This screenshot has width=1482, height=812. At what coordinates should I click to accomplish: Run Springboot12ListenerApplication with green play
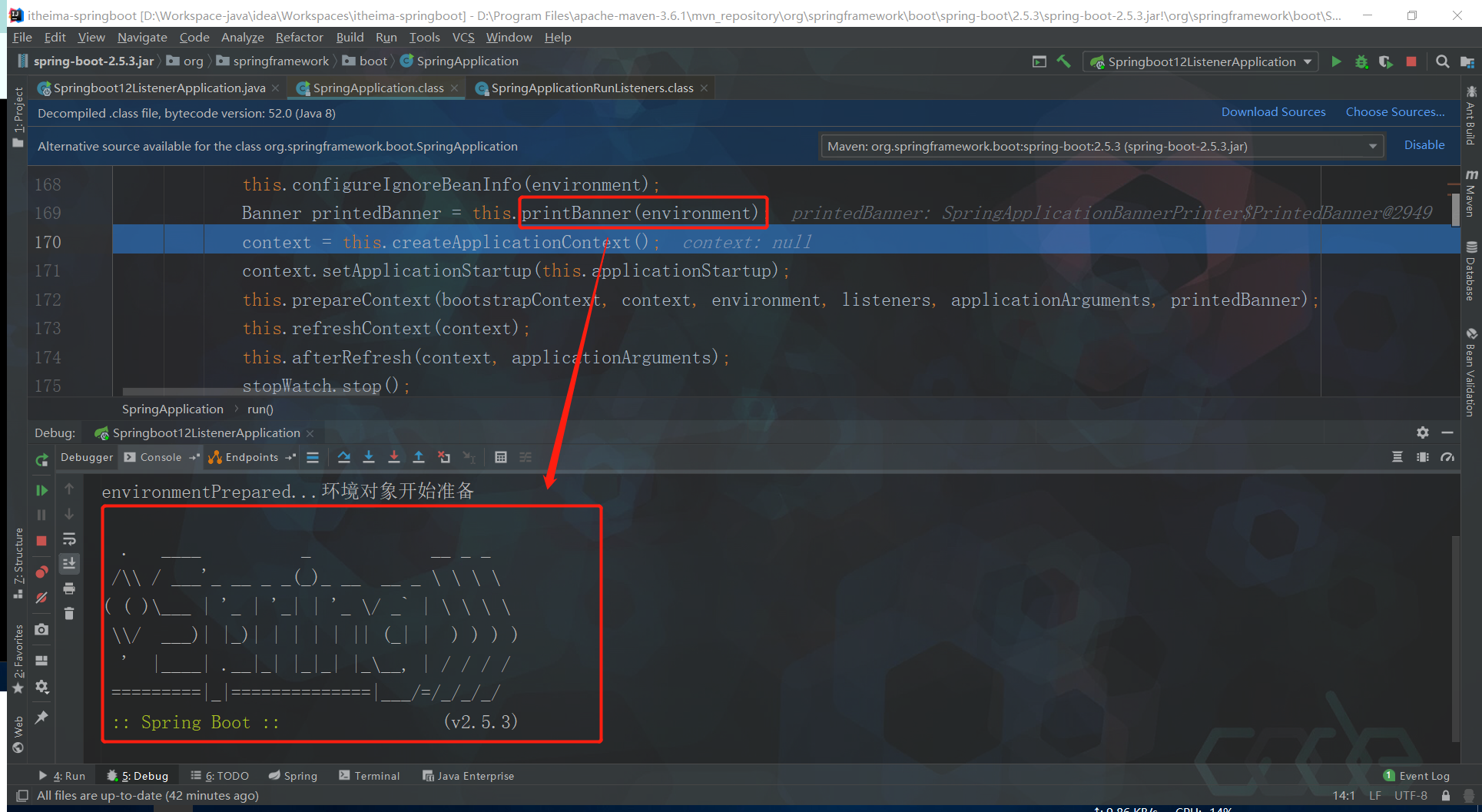coord(1336,61)
